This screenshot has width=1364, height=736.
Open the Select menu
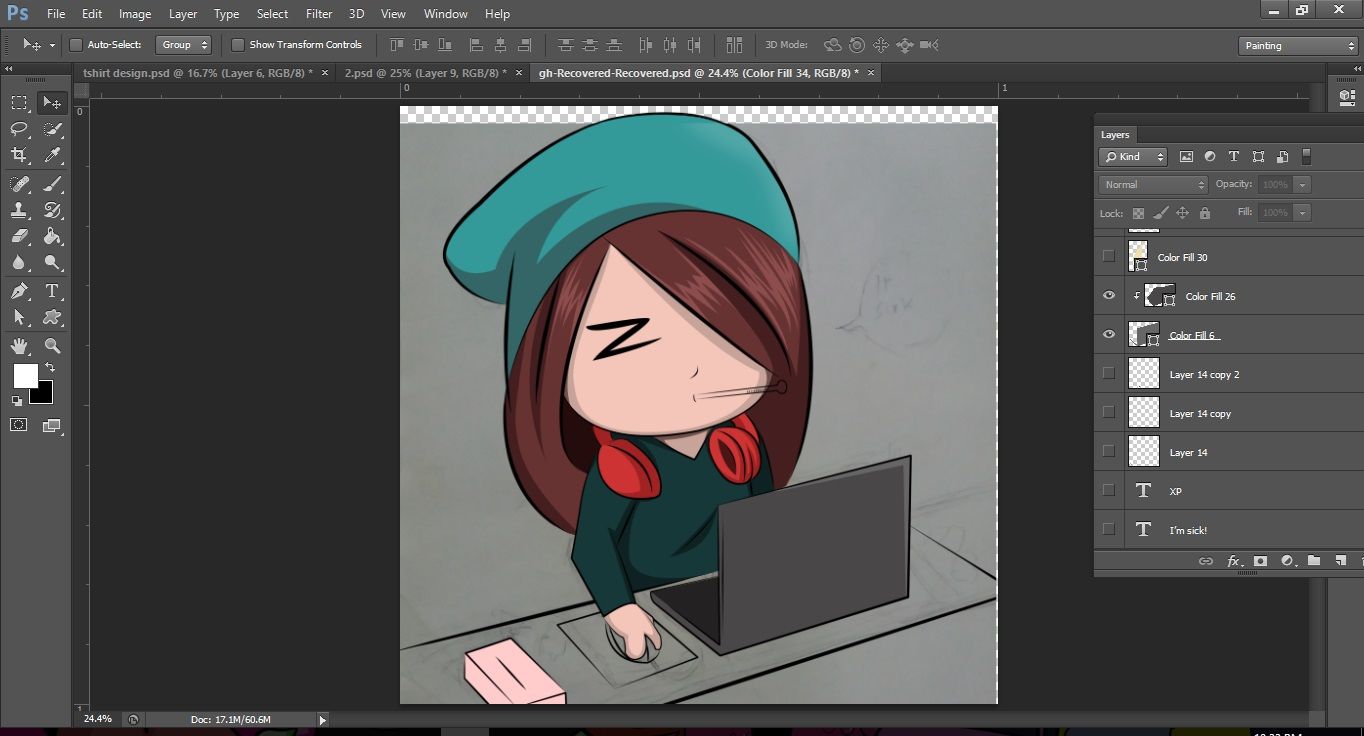[x=272, y=14]
